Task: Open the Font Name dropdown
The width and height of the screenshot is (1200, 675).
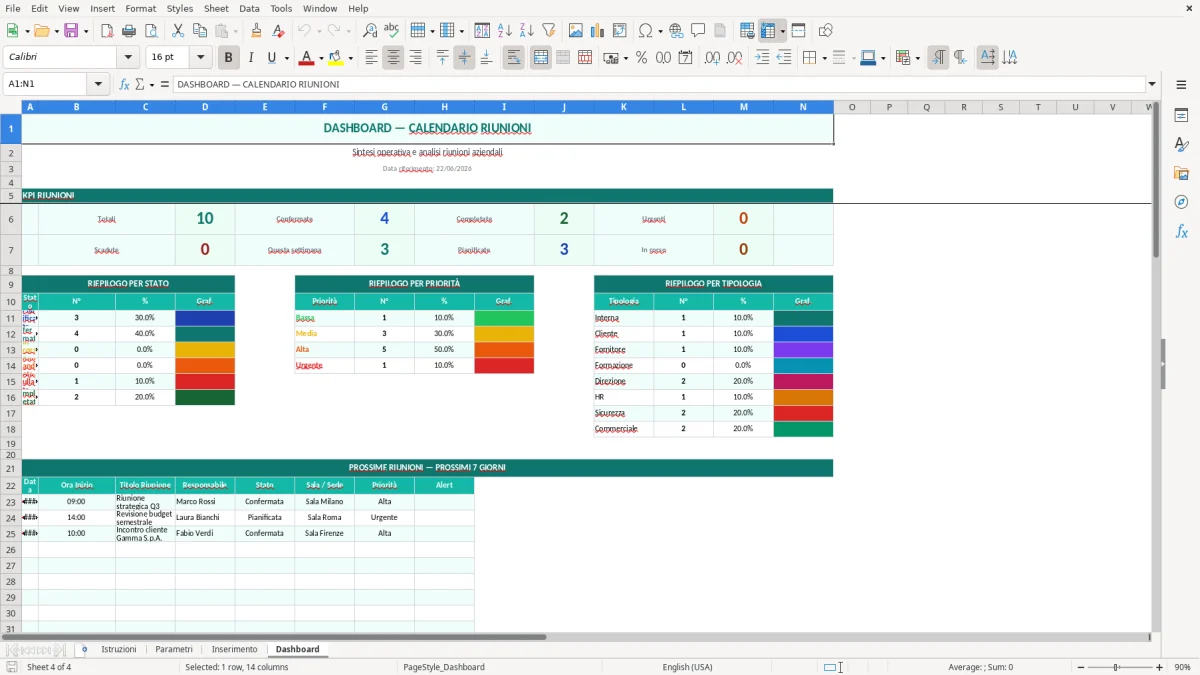Action: tap(127, 58)
